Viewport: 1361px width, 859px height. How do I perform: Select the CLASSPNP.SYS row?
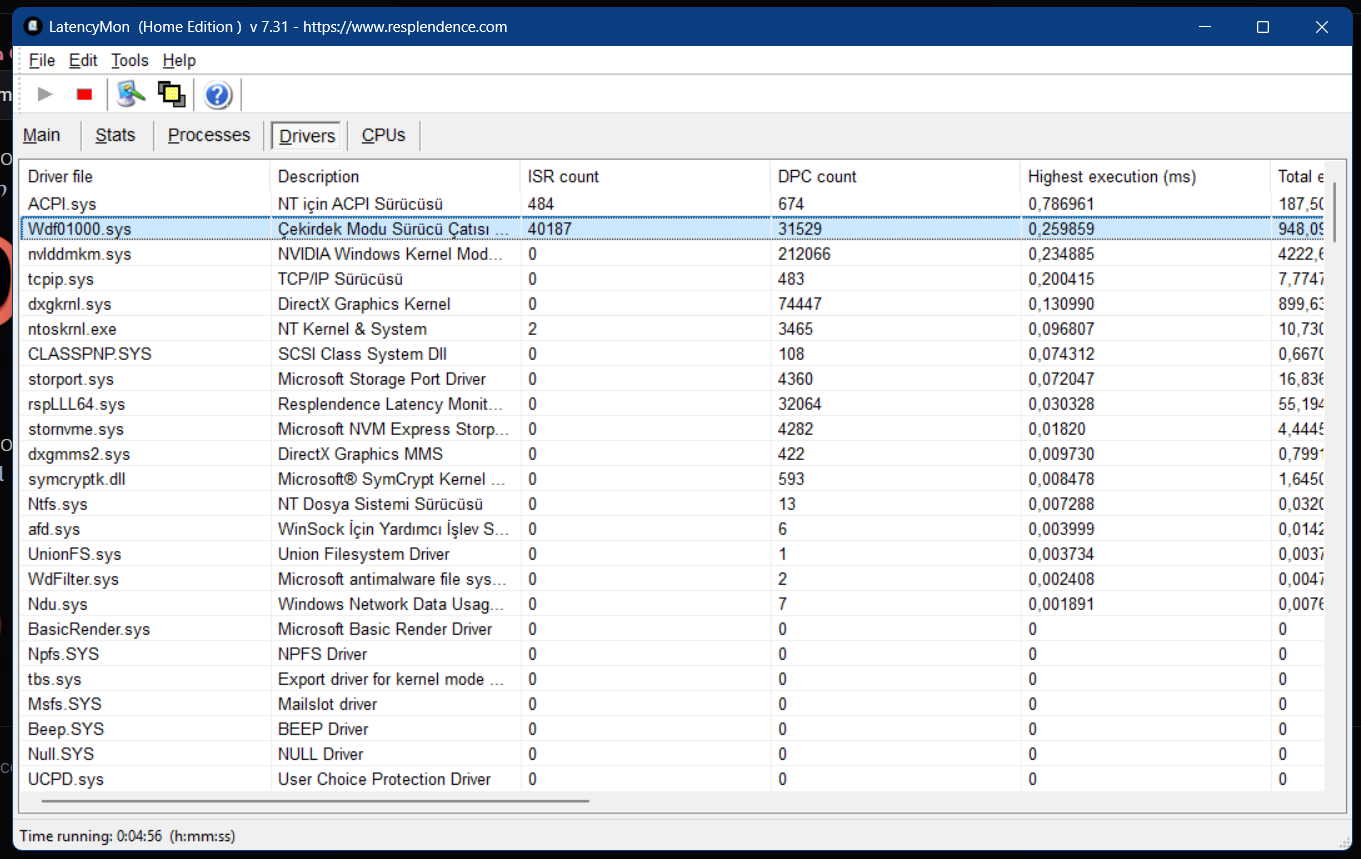pyautogui.click(x=672, y=354)
